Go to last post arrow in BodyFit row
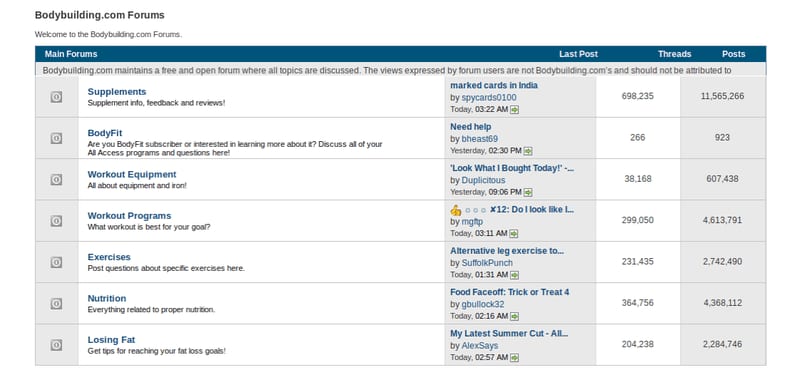 coord(528,151)
